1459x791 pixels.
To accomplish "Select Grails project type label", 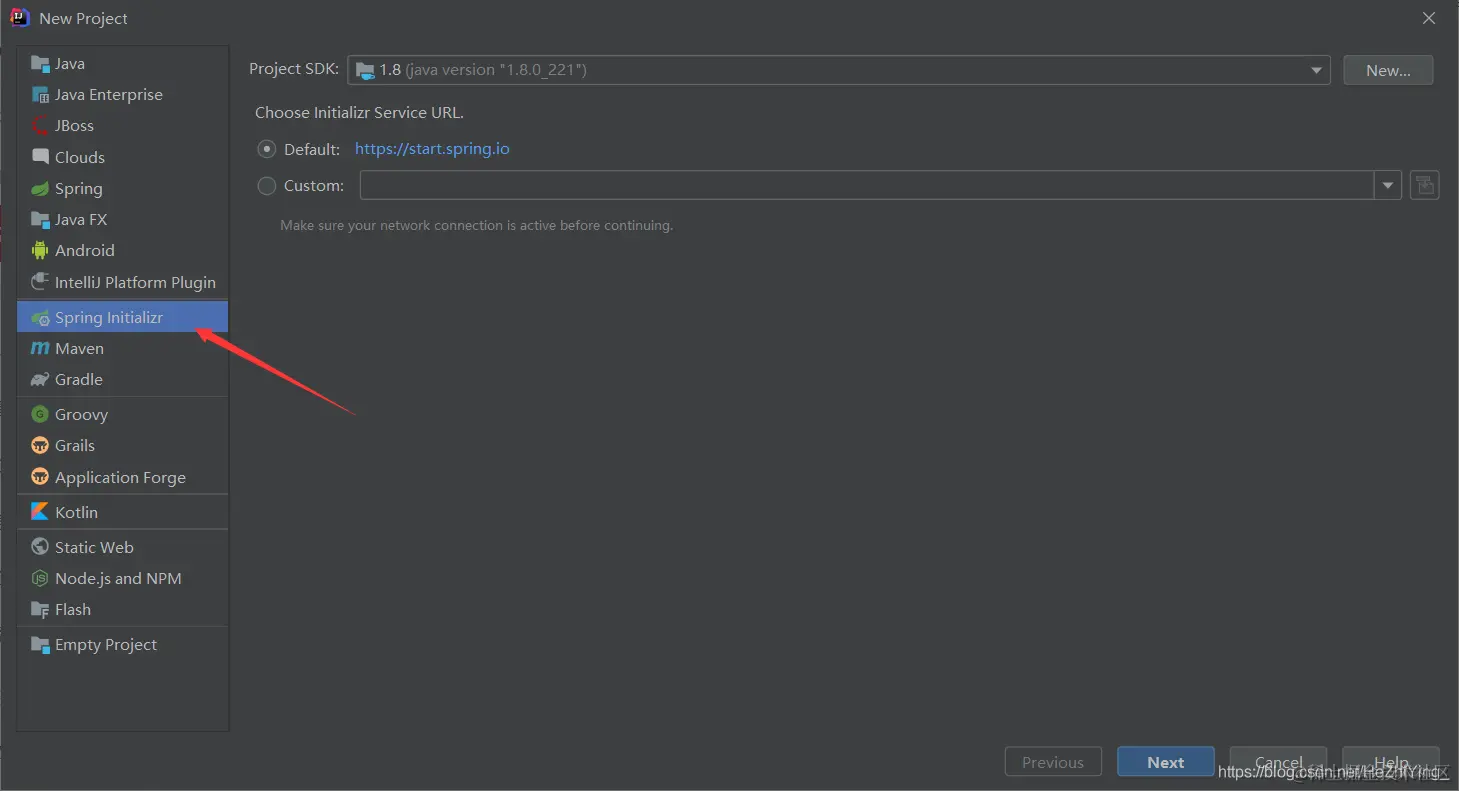I will pos(75,445).
